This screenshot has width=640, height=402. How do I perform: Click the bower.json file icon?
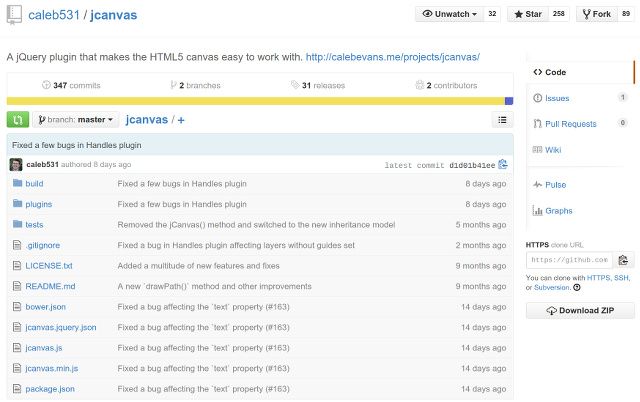pos(17,306)
